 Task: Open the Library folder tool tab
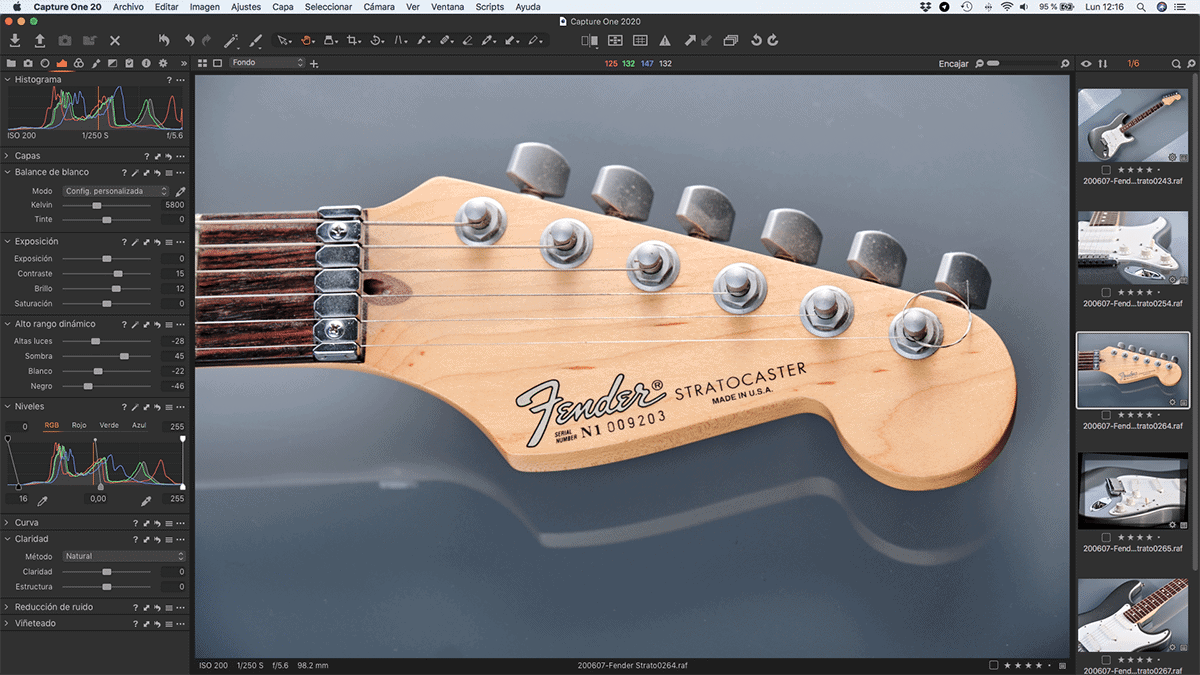[x=11, y=64]
